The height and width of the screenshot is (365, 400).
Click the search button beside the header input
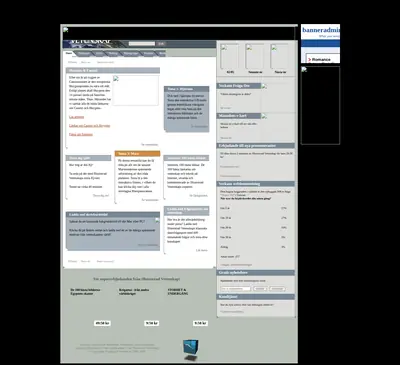click(161, 44)
